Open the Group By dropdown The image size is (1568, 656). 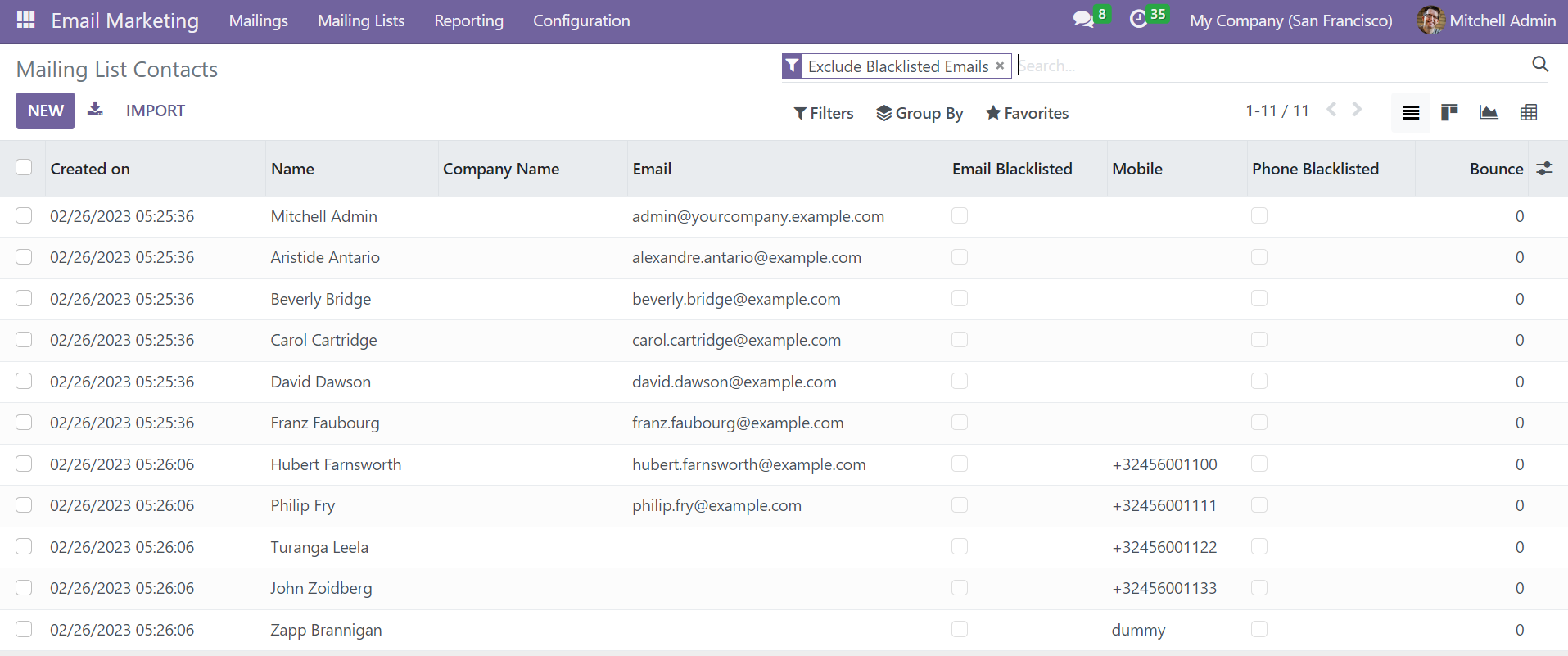[x=920, y=113]
